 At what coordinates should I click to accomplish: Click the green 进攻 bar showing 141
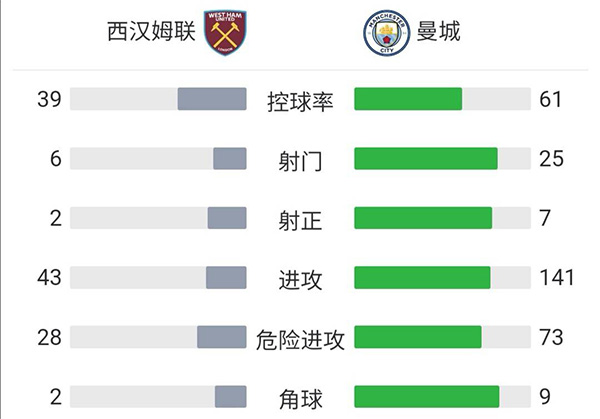coord(422,278)
